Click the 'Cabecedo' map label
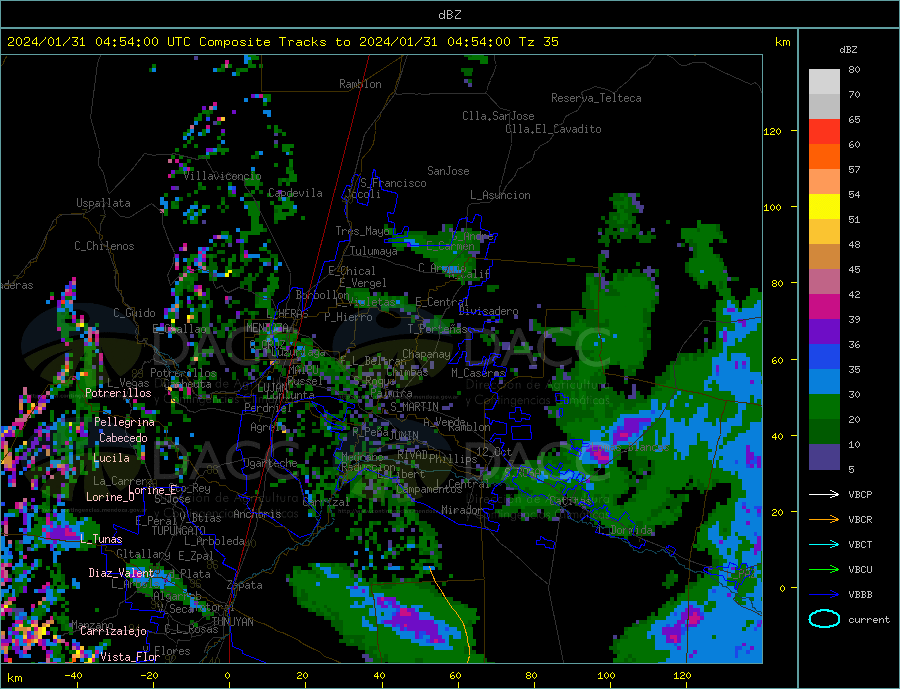Viewport: 900px width, 689px height. pos(123,438)
